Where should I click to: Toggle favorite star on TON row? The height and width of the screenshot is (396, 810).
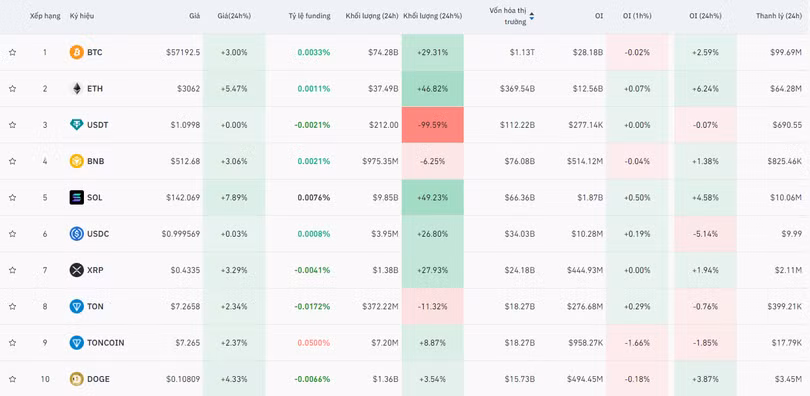12,306
